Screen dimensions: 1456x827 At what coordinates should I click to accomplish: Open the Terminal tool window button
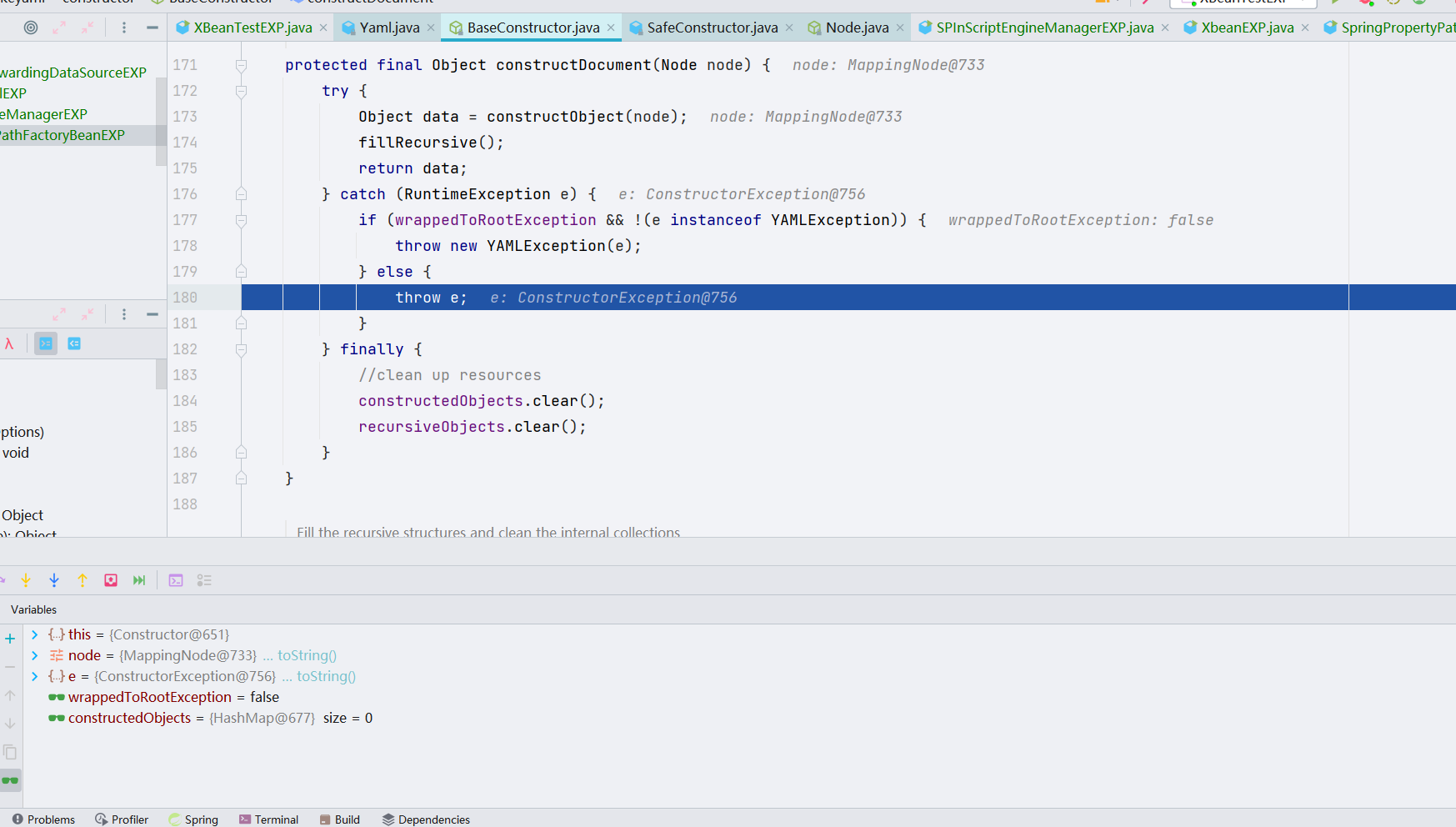pyautogui.click(x=268, y=819)
